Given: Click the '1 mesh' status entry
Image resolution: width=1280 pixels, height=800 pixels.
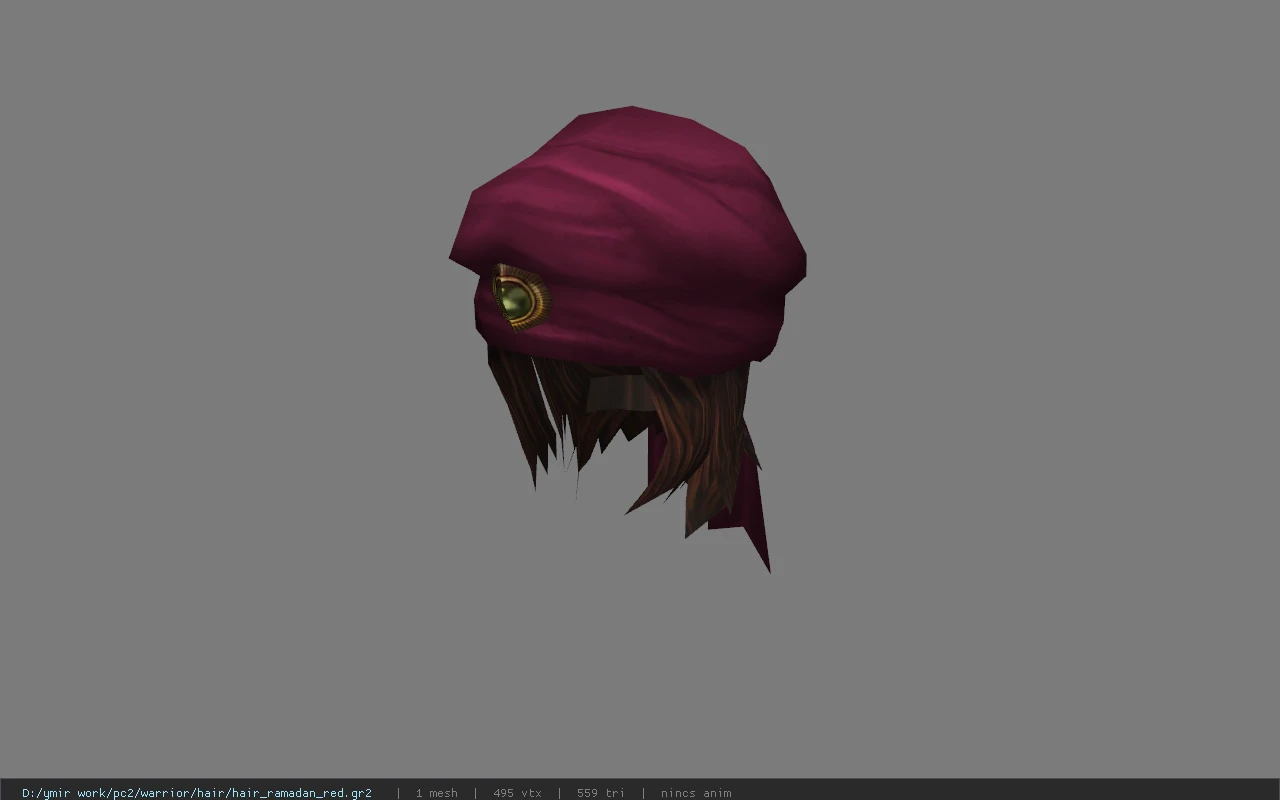Looking at the screenshot, I should (x=437, y=793).
